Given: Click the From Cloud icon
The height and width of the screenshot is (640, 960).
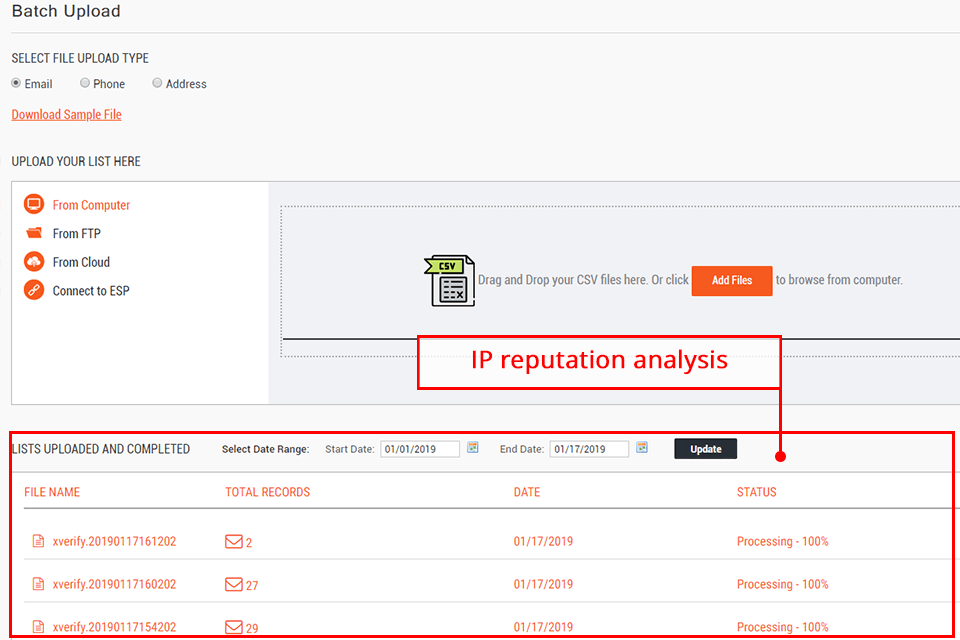Looking at the screenshot, I should point(34,262).
